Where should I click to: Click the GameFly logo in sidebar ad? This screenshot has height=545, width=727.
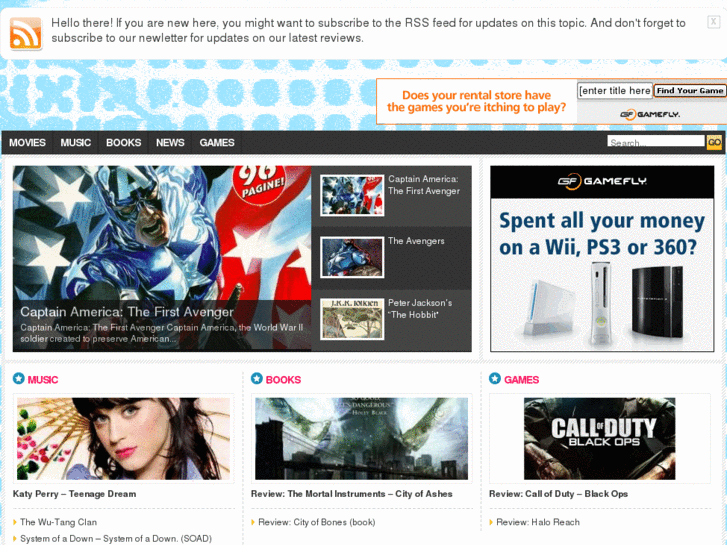click(602, 181)
